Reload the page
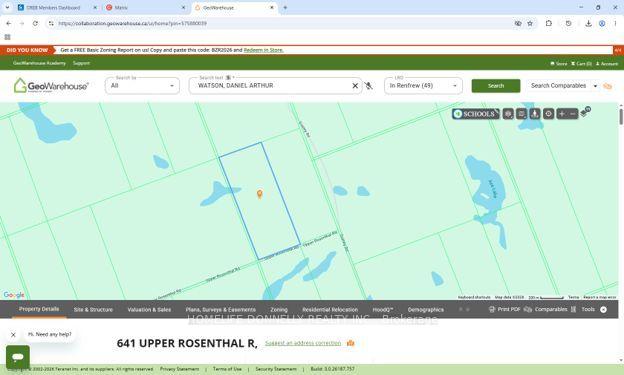624x375 pixels. pos(35,23)
